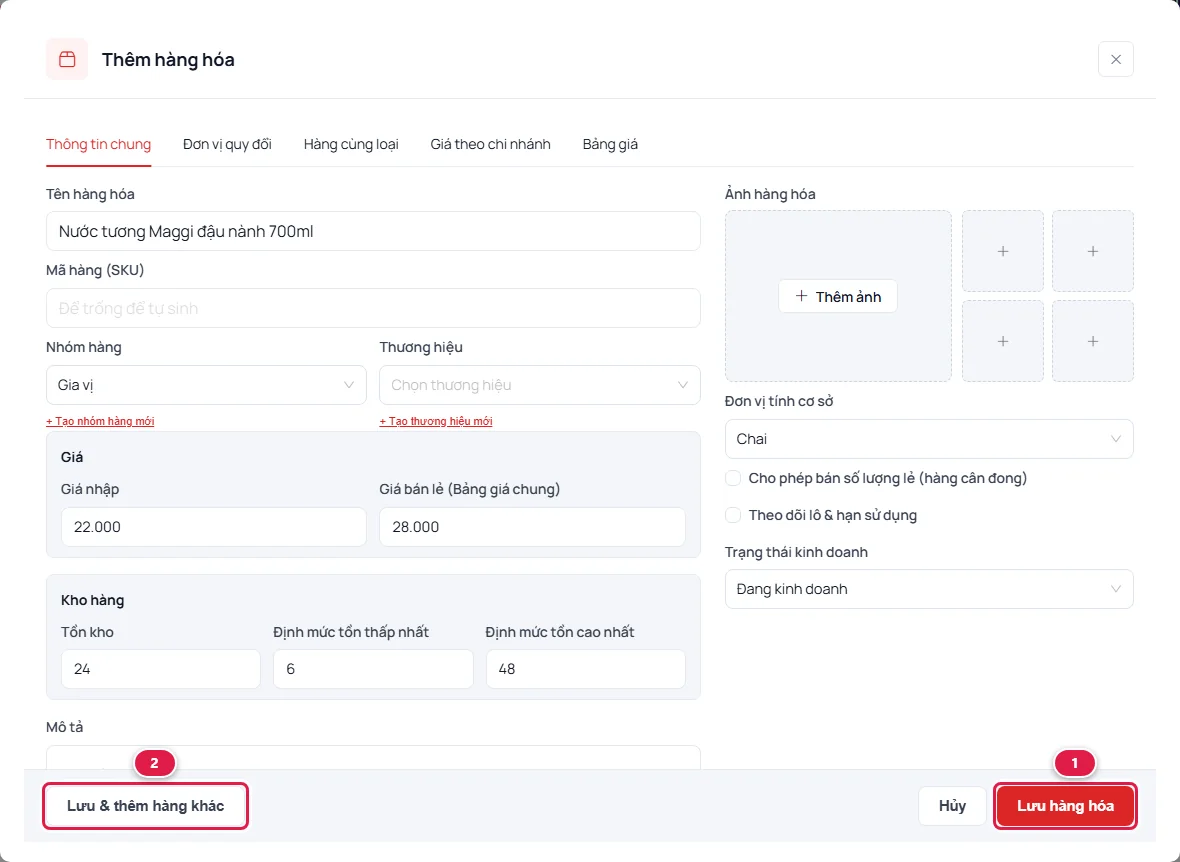This screenshot has height=862, width=1180.
Task: Click the Định mức tồn thấp nhất field
Action: coord(373,669)
